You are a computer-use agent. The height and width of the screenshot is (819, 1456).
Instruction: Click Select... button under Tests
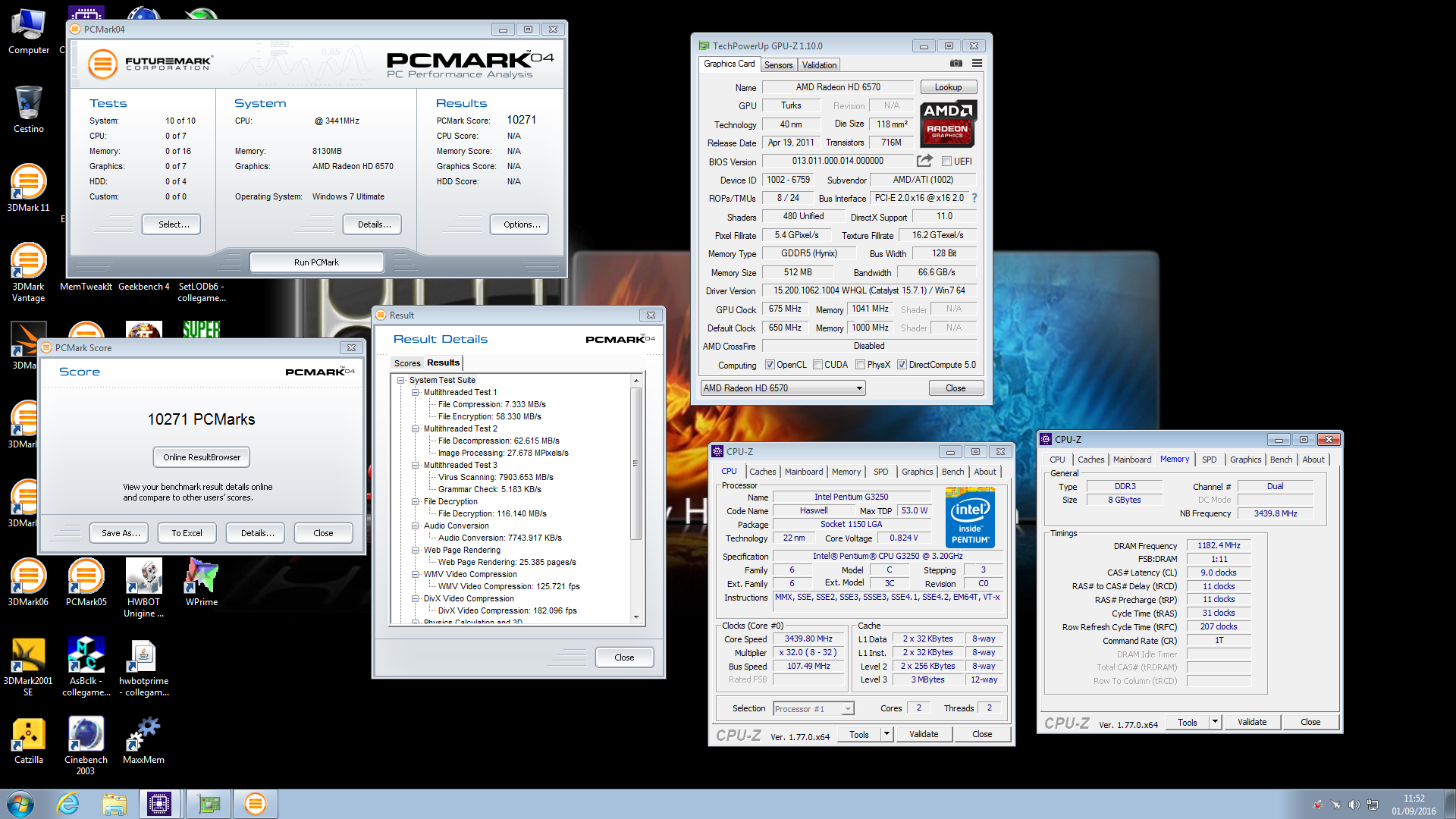[171, 224]
